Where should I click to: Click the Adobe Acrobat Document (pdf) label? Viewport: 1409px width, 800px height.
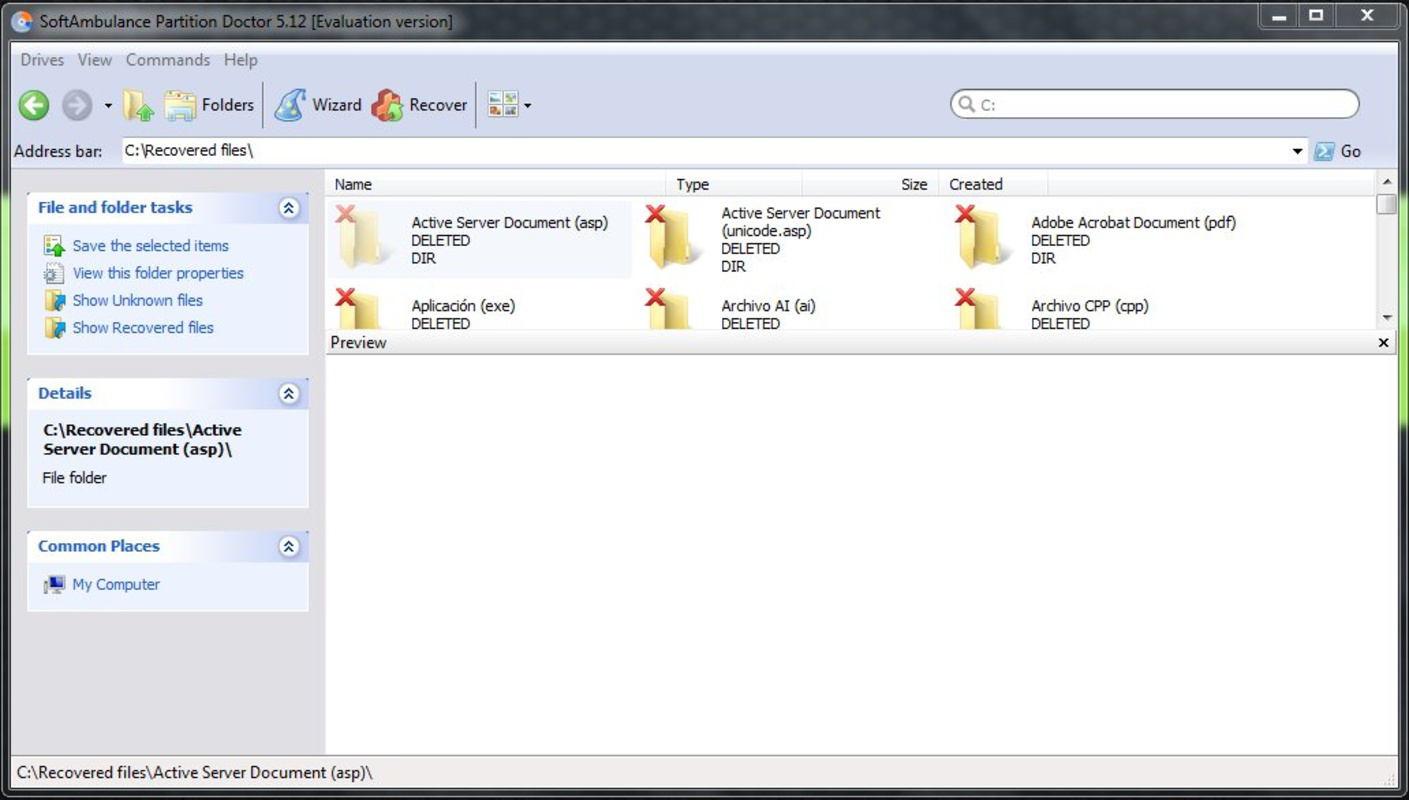point(1133,223)
